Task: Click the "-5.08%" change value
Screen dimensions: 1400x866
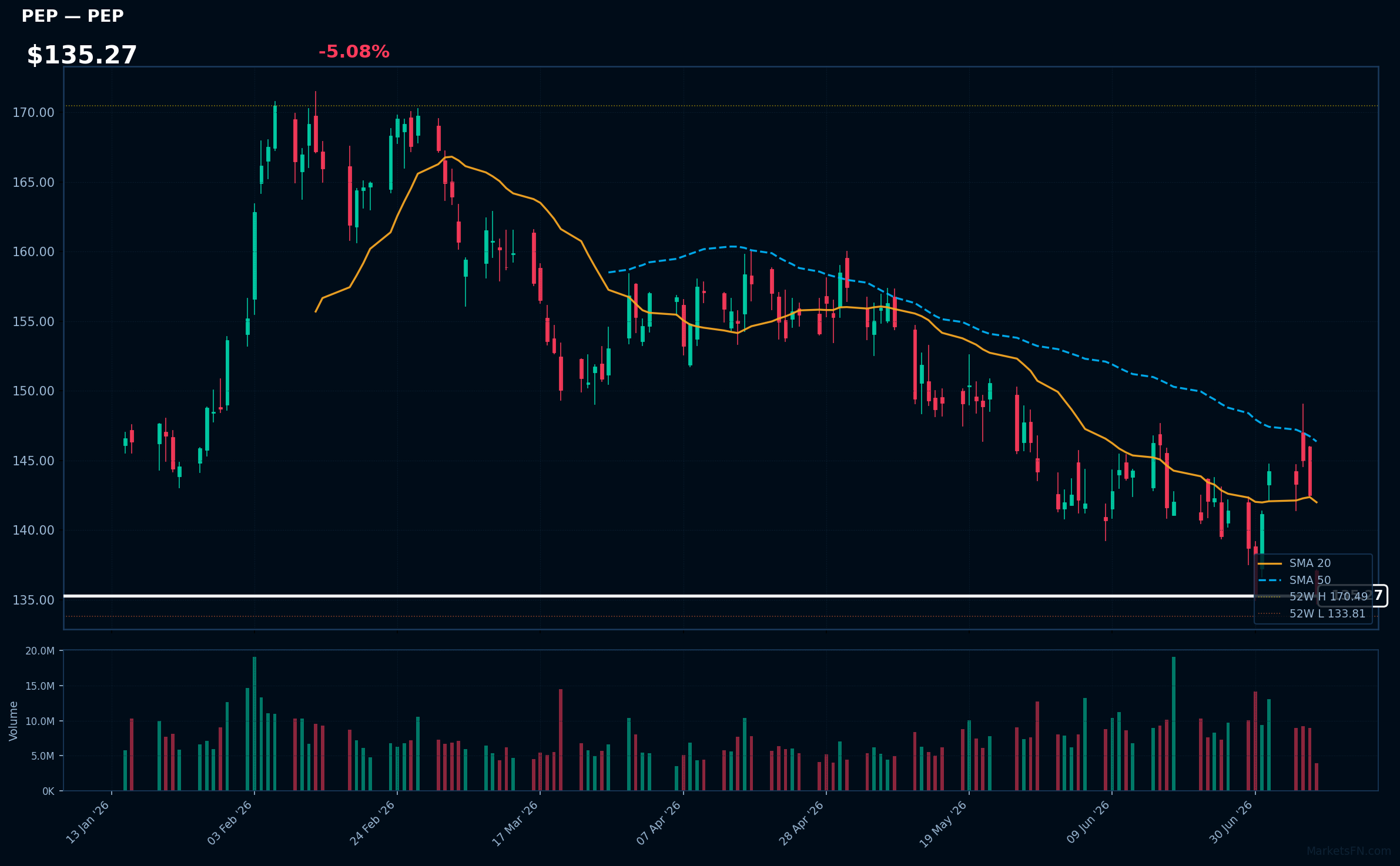Action: [354, 52]
